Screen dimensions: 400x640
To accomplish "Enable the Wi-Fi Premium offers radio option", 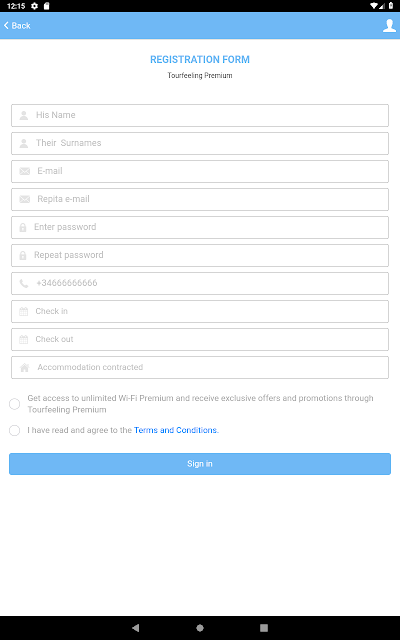I will tap(15, 404).
